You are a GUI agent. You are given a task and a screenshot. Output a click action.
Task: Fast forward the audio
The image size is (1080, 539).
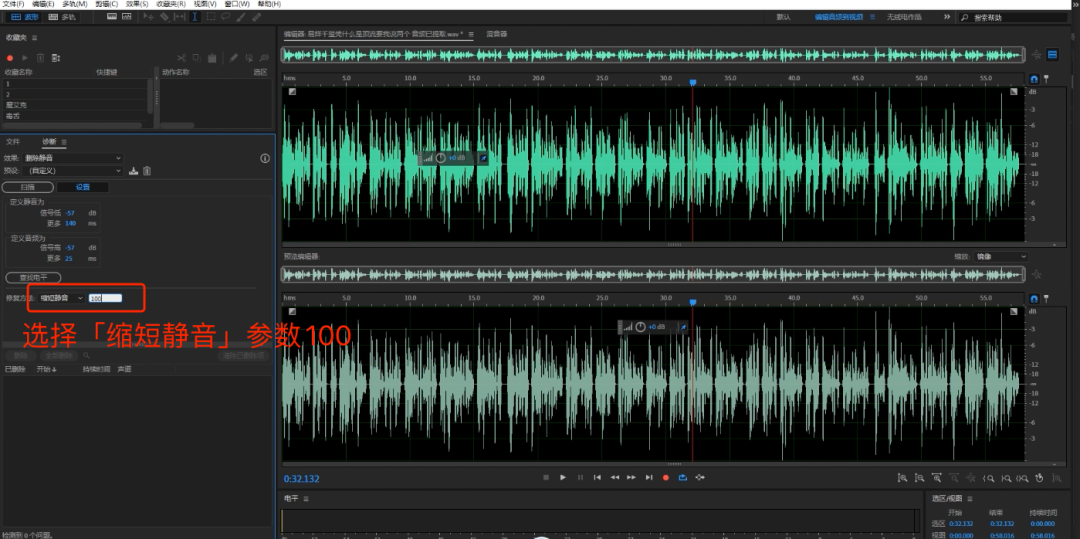pos(632,477)
